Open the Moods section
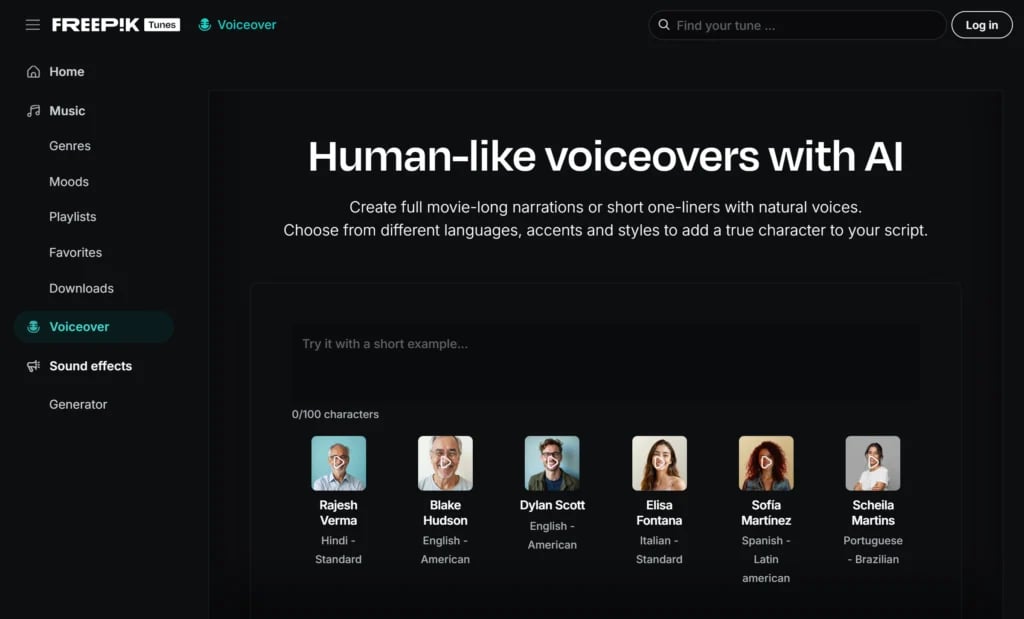This screenshot has width=1024, height=619. (x=68, y=181)
